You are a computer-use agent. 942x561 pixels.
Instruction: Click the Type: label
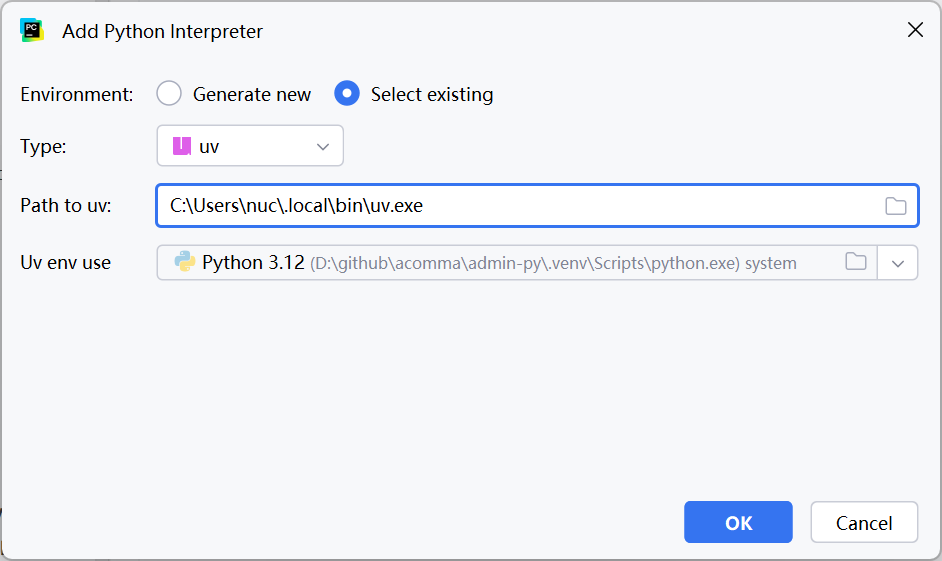point(44,146)
